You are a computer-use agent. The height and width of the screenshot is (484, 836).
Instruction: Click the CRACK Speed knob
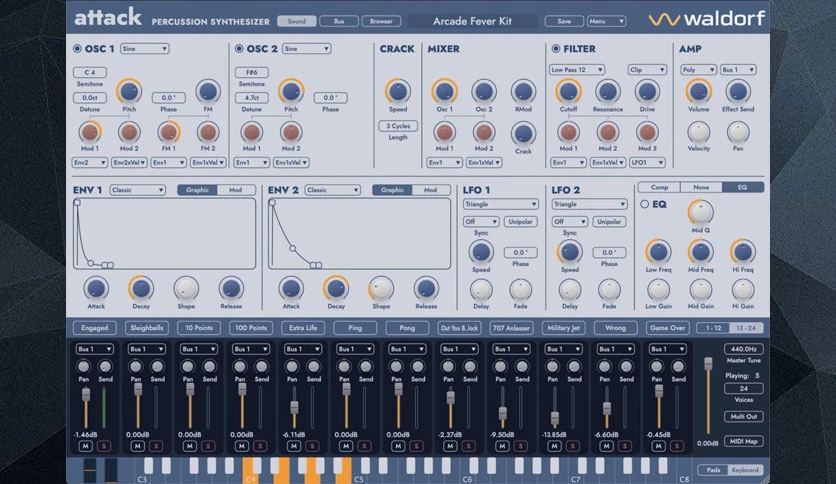(398, 92)
